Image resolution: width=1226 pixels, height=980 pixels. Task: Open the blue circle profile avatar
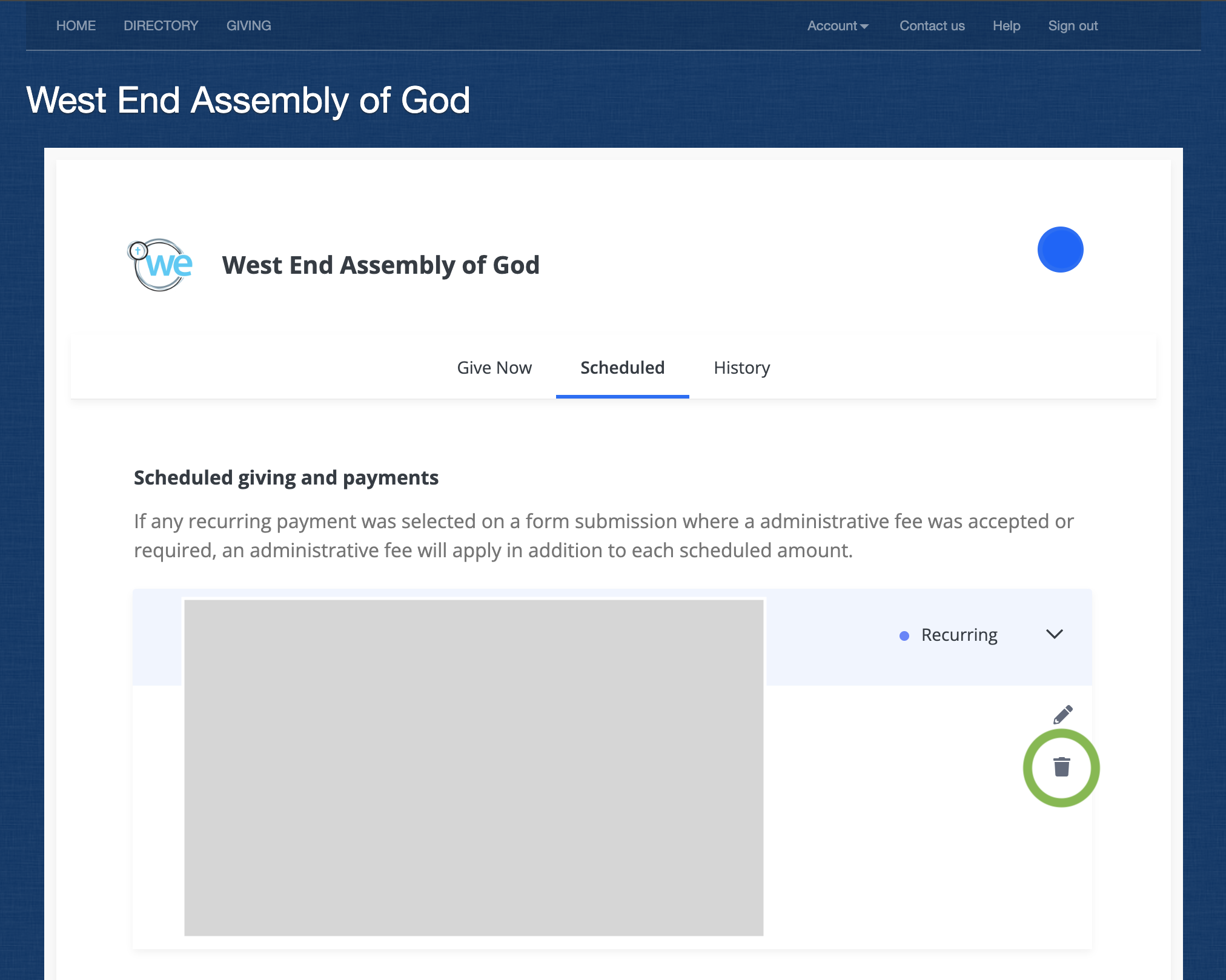click(x=1060, y=250)
